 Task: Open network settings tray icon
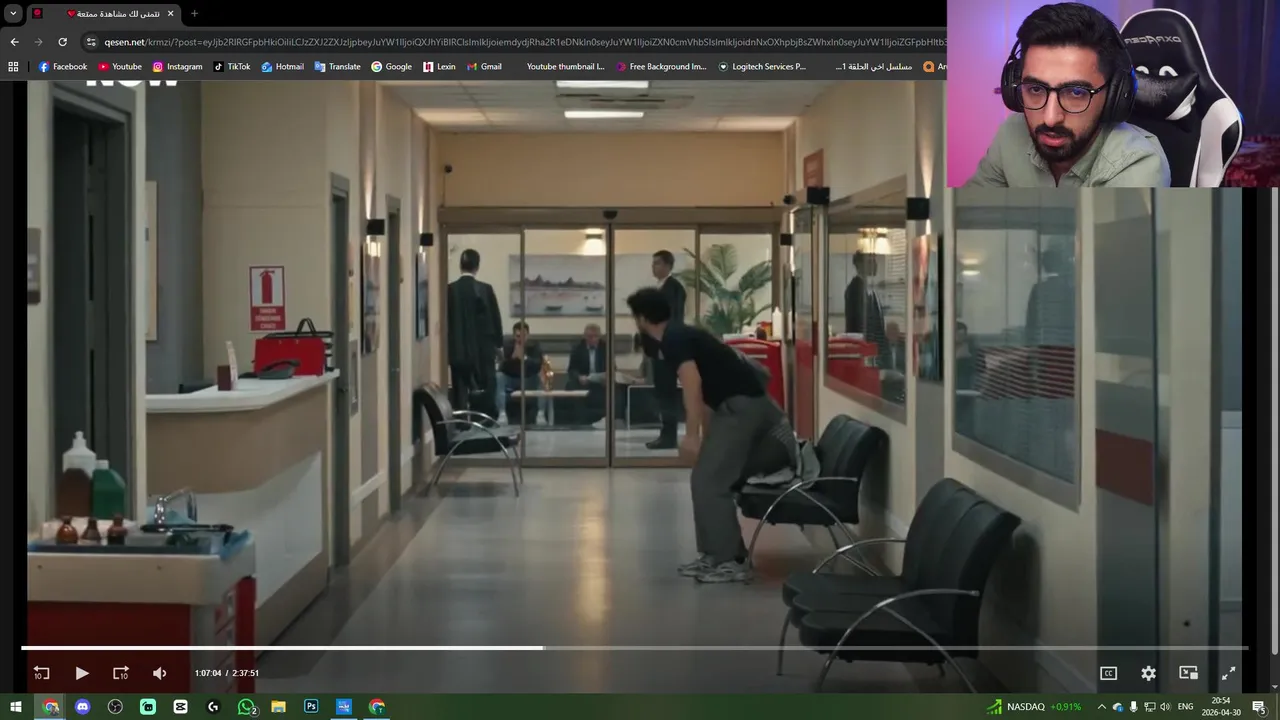point(1149,707)
